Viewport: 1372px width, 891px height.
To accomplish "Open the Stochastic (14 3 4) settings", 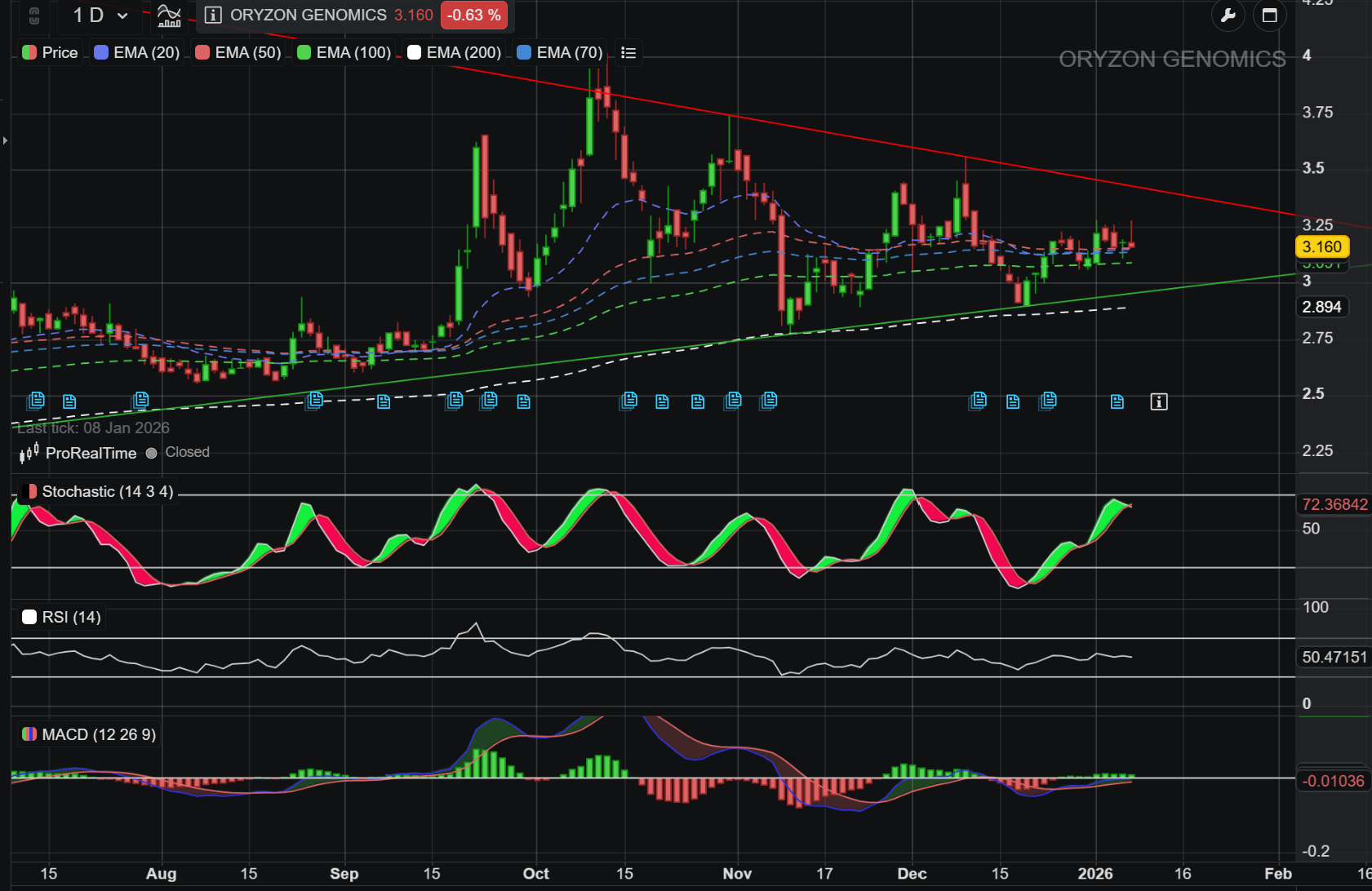I will click(98, 492).
